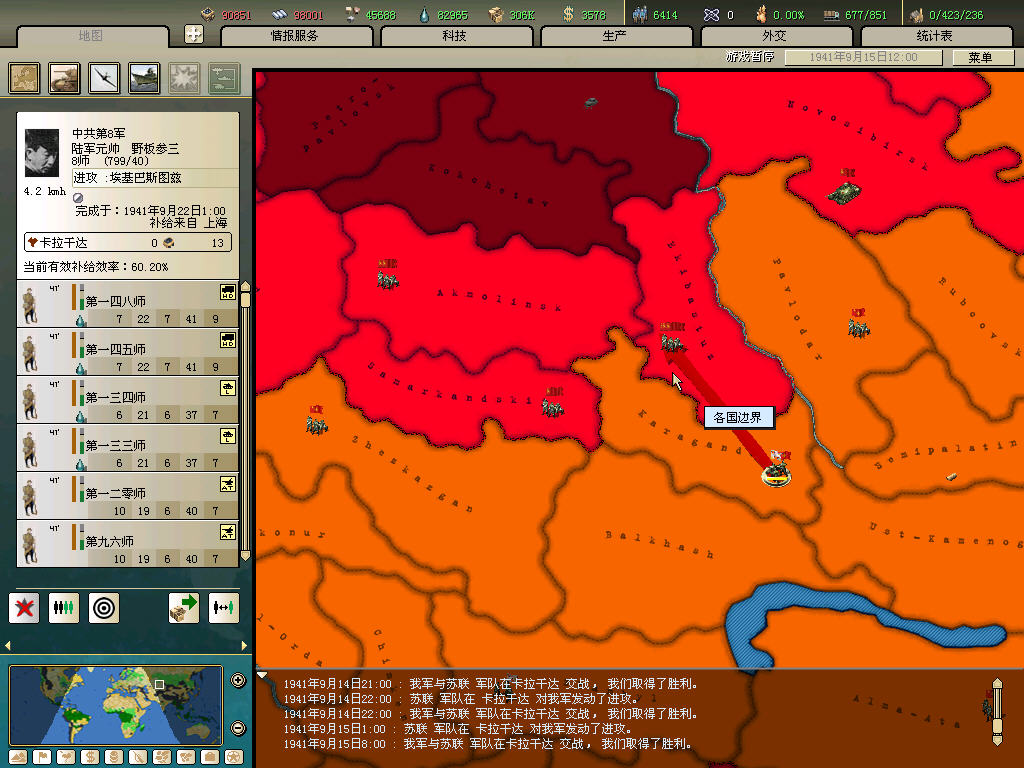This screenshot has width=1024, height=768.
Task: Click the black and green soldiers reorganize icon
Action: coord(64,608)
